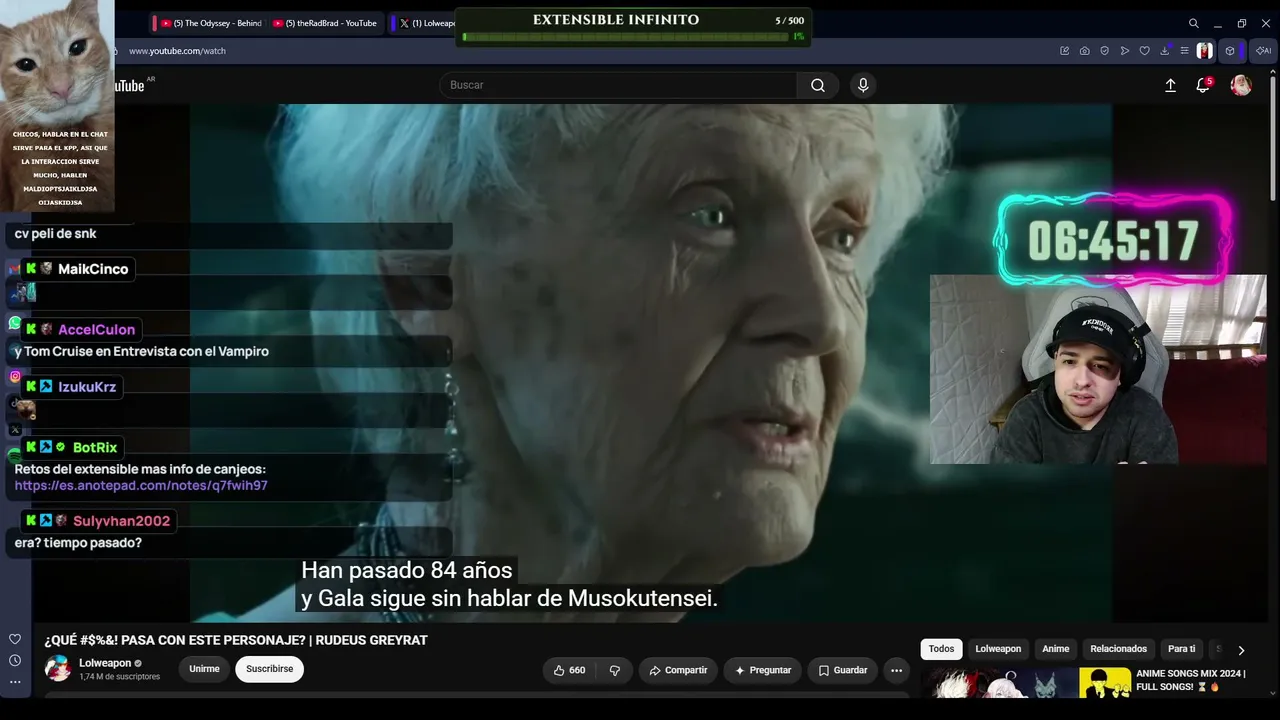The height and width of the screenshot is (720, 1280).
Task: Focus the YouTube Buscar search field
Action: pos(619,85)
